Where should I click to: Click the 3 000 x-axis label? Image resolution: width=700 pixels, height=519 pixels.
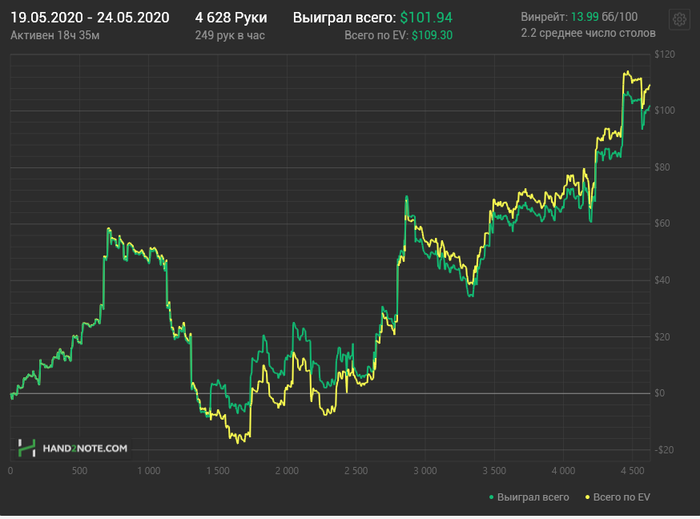[x=425, y=471]
